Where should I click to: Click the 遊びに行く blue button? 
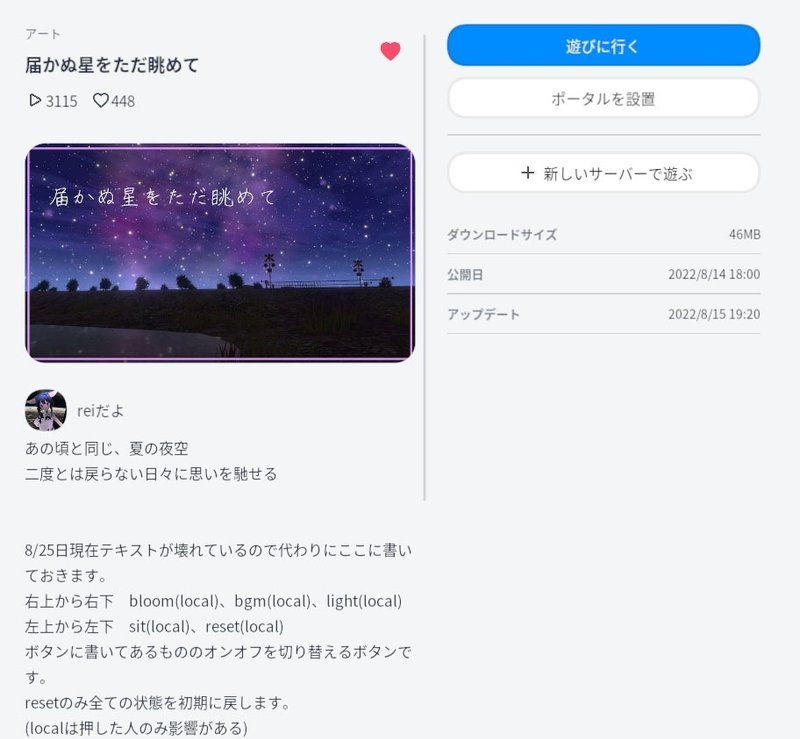tap(604, 45)
